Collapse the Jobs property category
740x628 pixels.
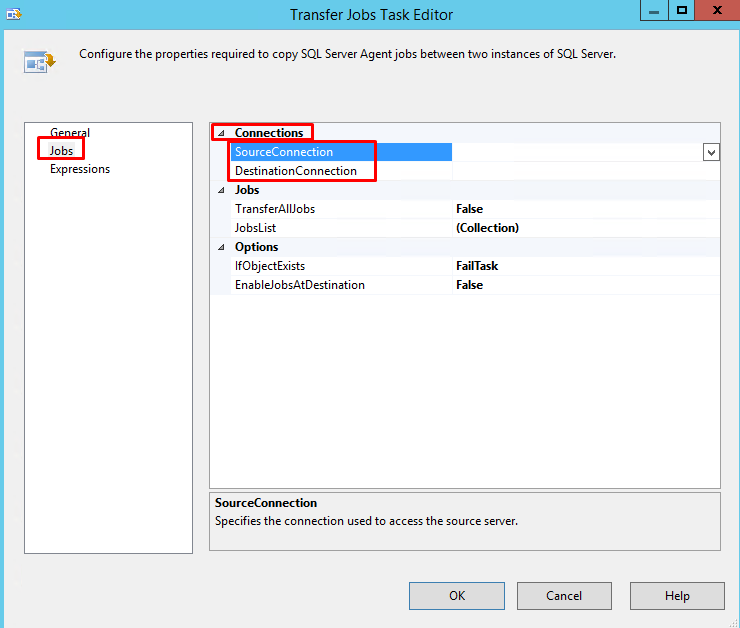click(x=221, y=190)
